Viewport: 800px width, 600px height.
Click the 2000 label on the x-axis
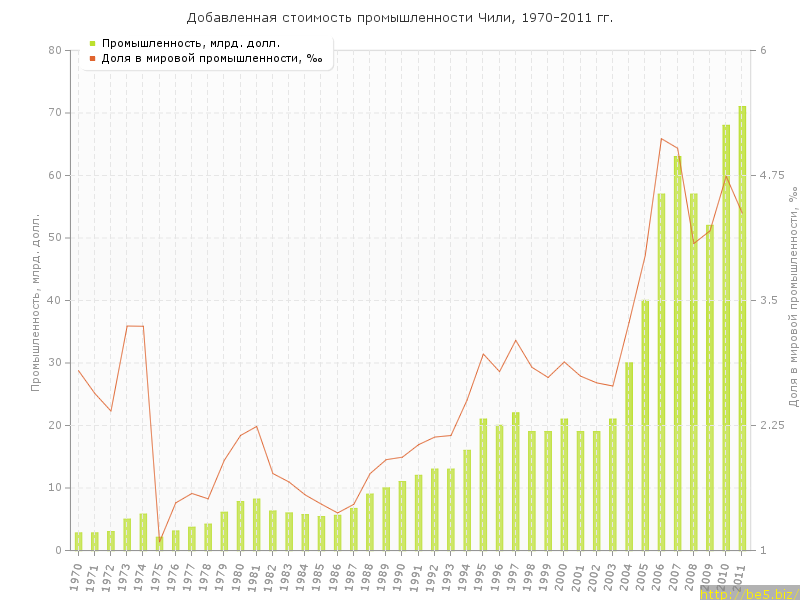[562, 576]
